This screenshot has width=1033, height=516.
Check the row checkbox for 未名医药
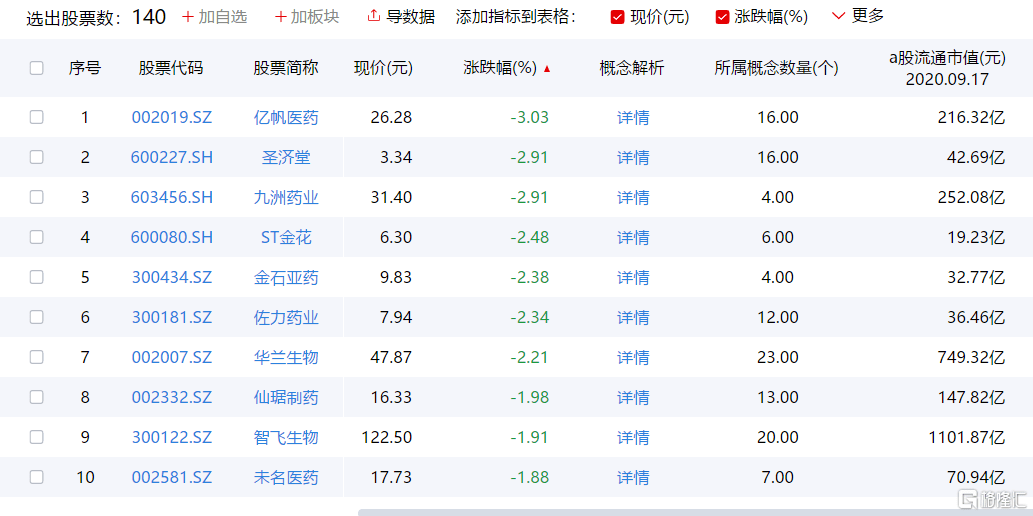tap(36, 476)
